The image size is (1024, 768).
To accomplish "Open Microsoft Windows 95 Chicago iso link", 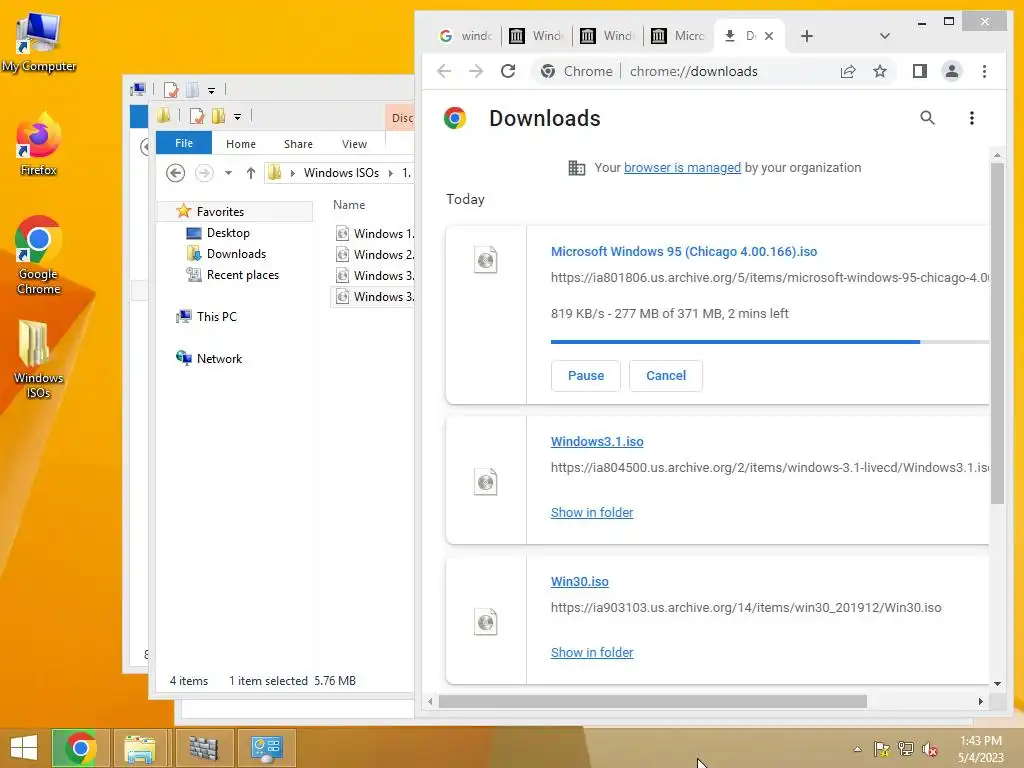I will [x=684, y=251].
